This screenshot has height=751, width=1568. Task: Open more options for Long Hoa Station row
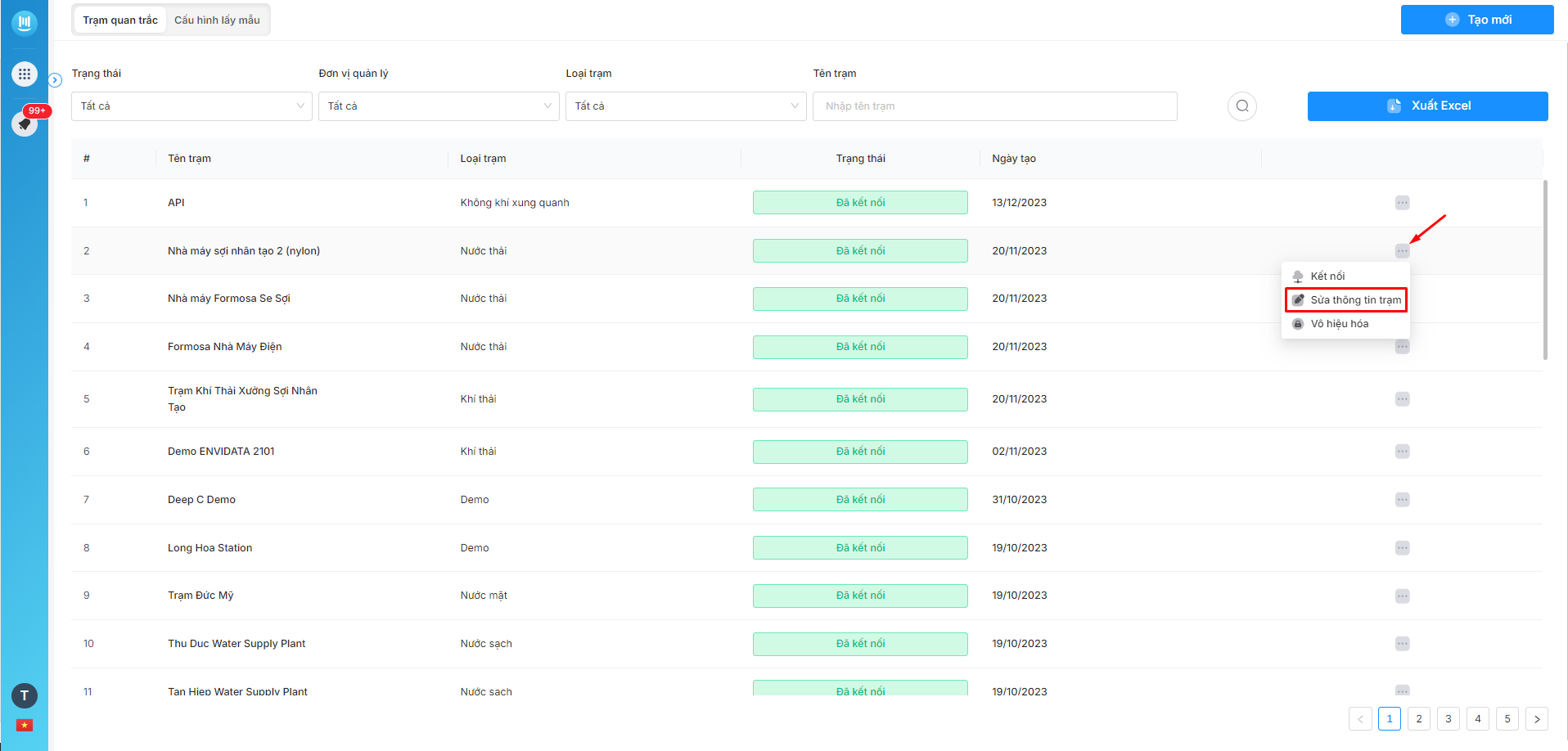coord(1403,548)
